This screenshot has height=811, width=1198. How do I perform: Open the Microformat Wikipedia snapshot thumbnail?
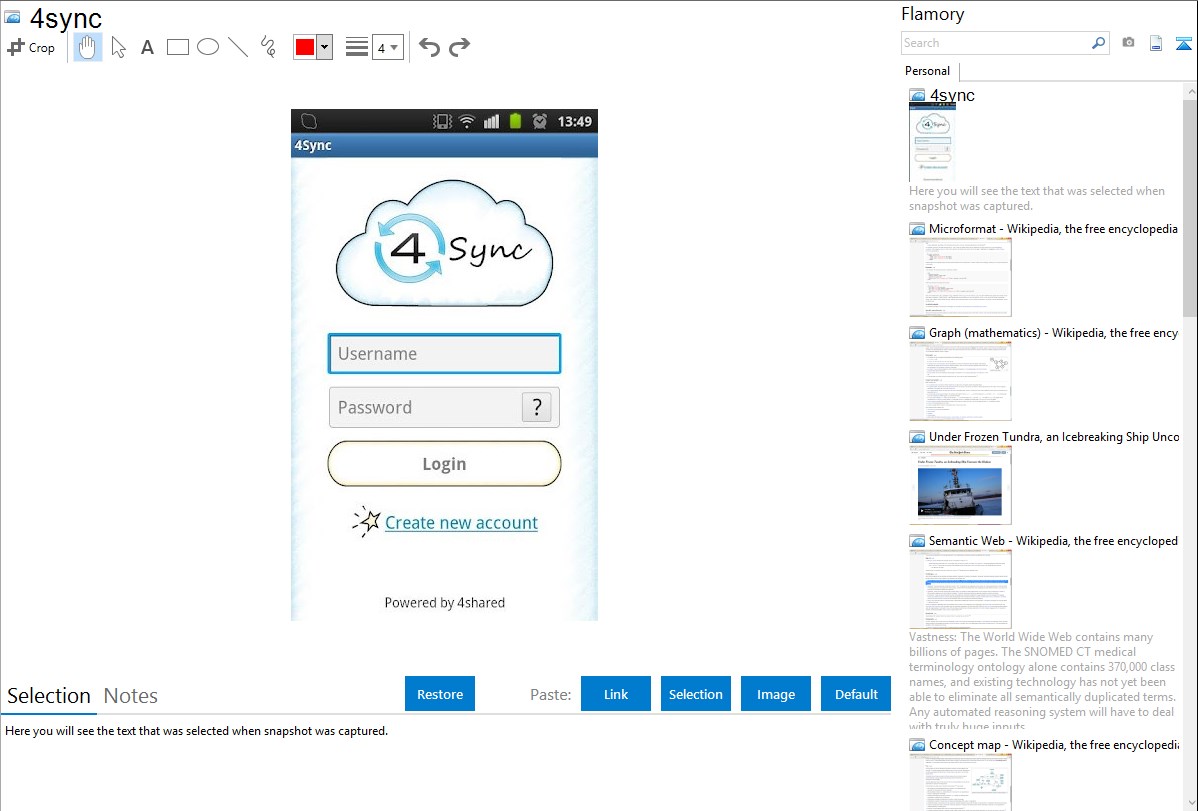960,277
